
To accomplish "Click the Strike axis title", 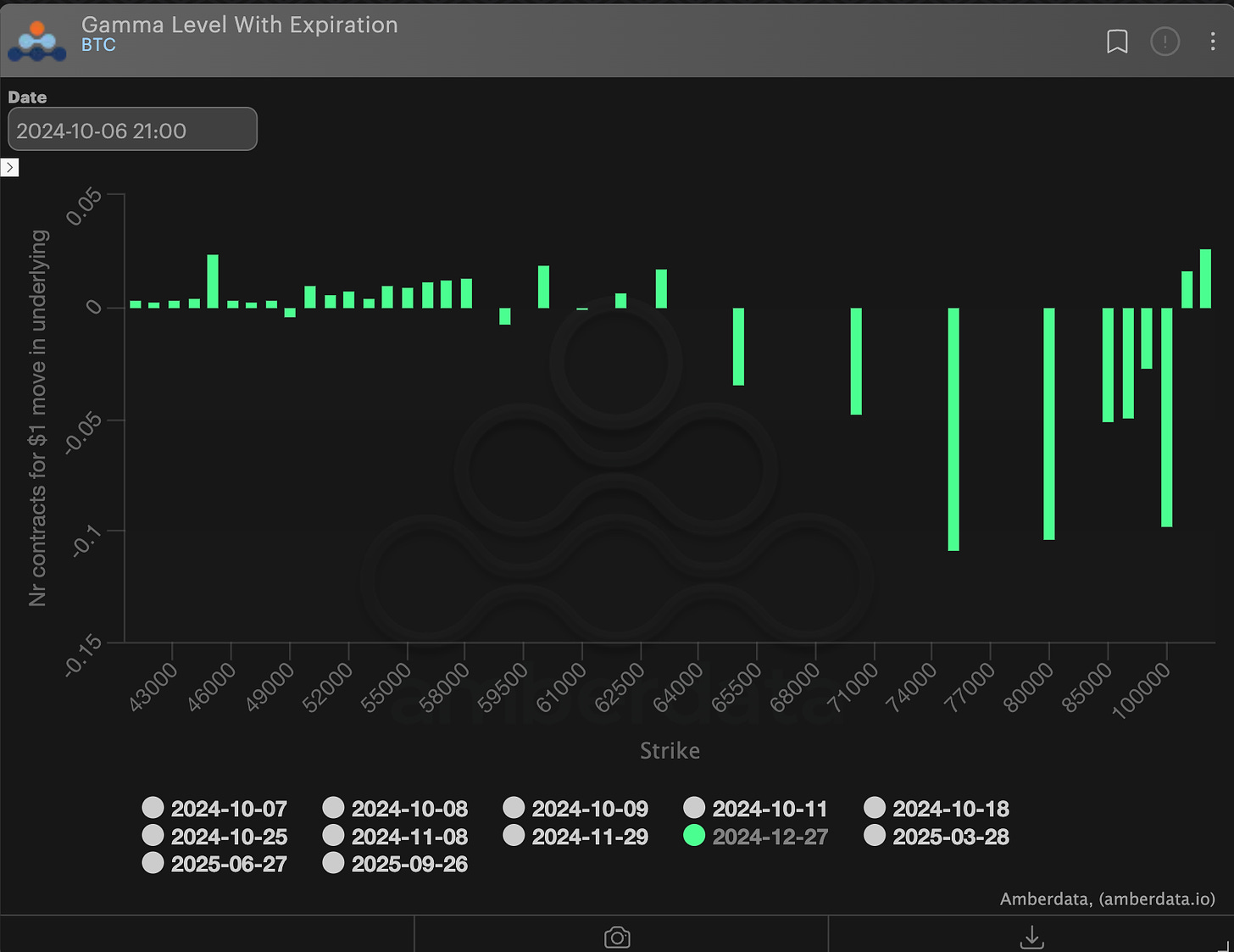I will click(x=670, y=750).
